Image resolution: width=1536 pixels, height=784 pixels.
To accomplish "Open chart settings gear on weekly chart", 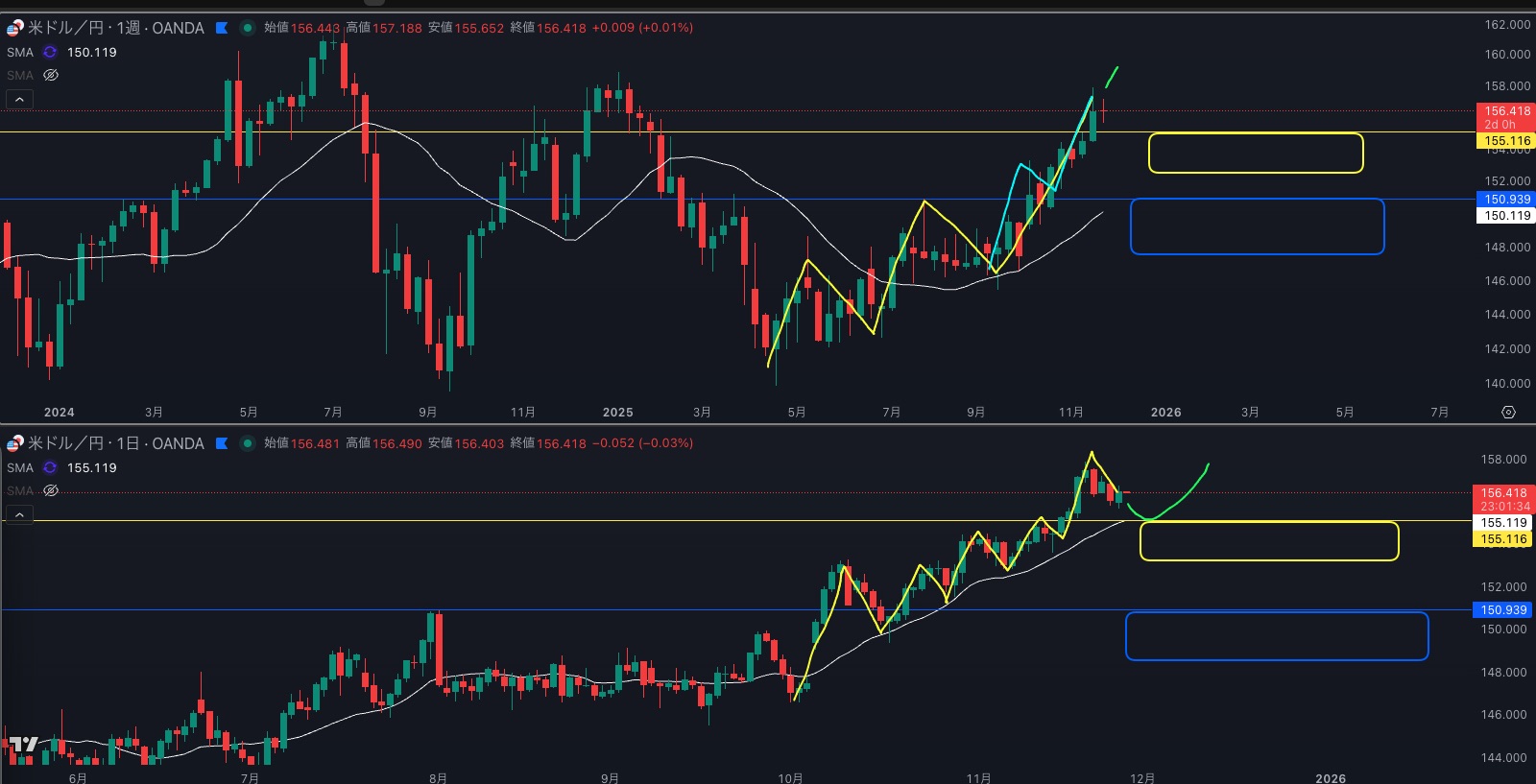I will point(1508,412).
